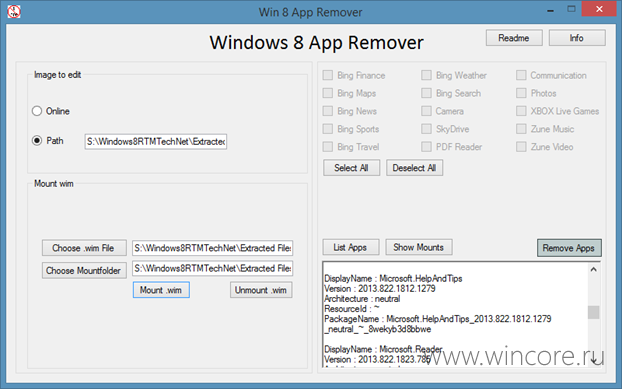Tick the Bing Sports checkbox
Screen dimensions: 622x389
[328, 129]
